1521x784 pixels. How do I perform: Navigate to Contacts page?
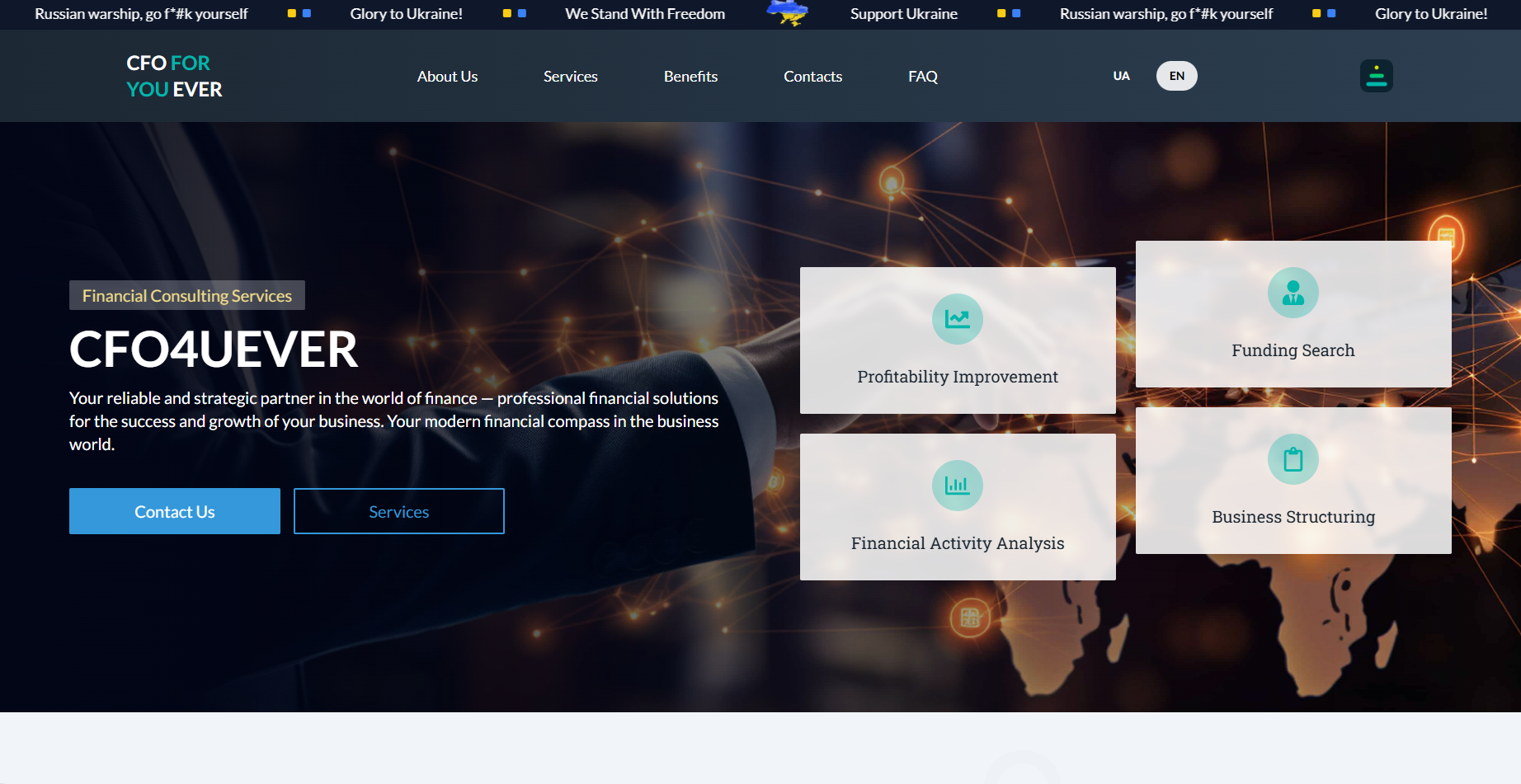[812, 77]
